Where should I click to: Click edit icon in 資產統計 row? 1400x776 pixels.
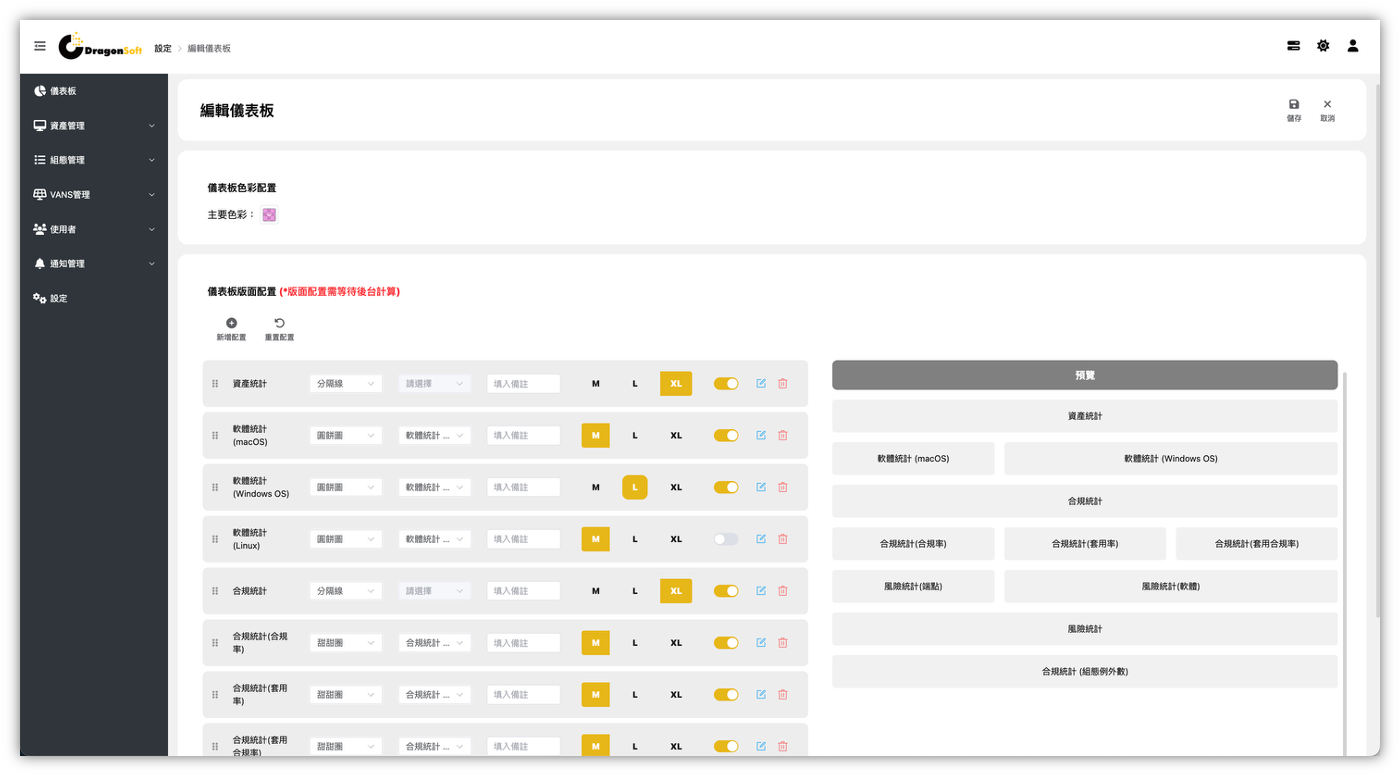coord(761,384)
